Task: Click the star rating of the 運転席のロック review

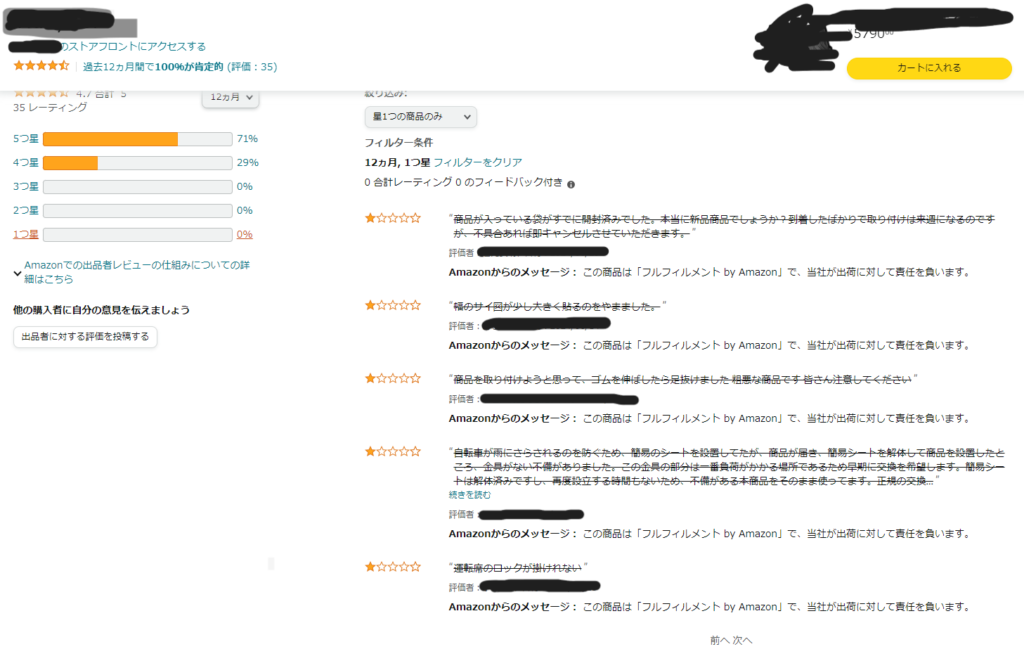Action: click(392, 567)
